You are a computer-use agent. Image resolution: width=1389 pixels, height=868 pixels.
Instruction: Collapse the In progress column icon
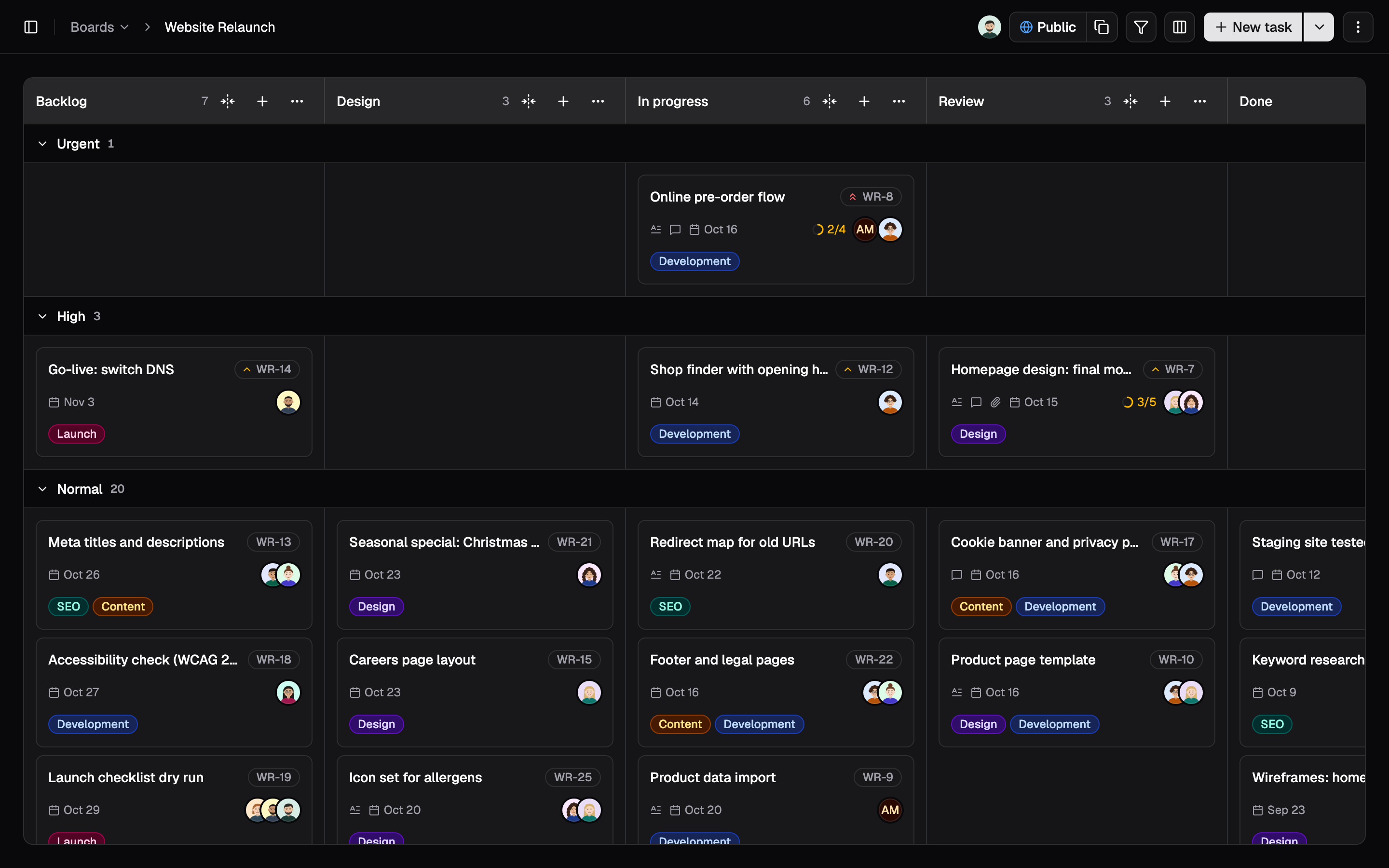click(830, 101)
